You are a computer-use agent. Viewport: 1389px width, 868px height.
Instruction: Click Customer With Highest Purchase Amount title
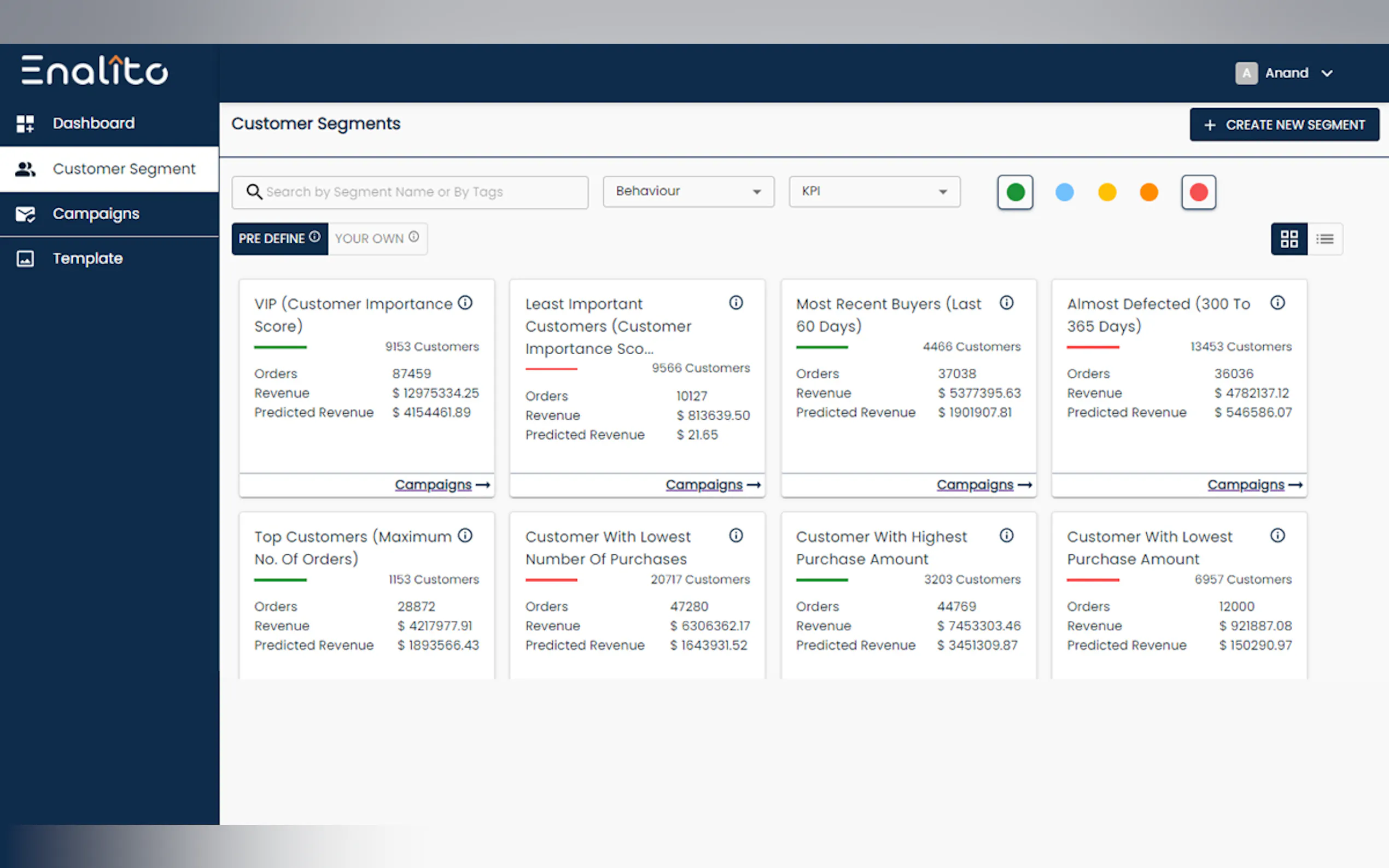coord(882,548)
